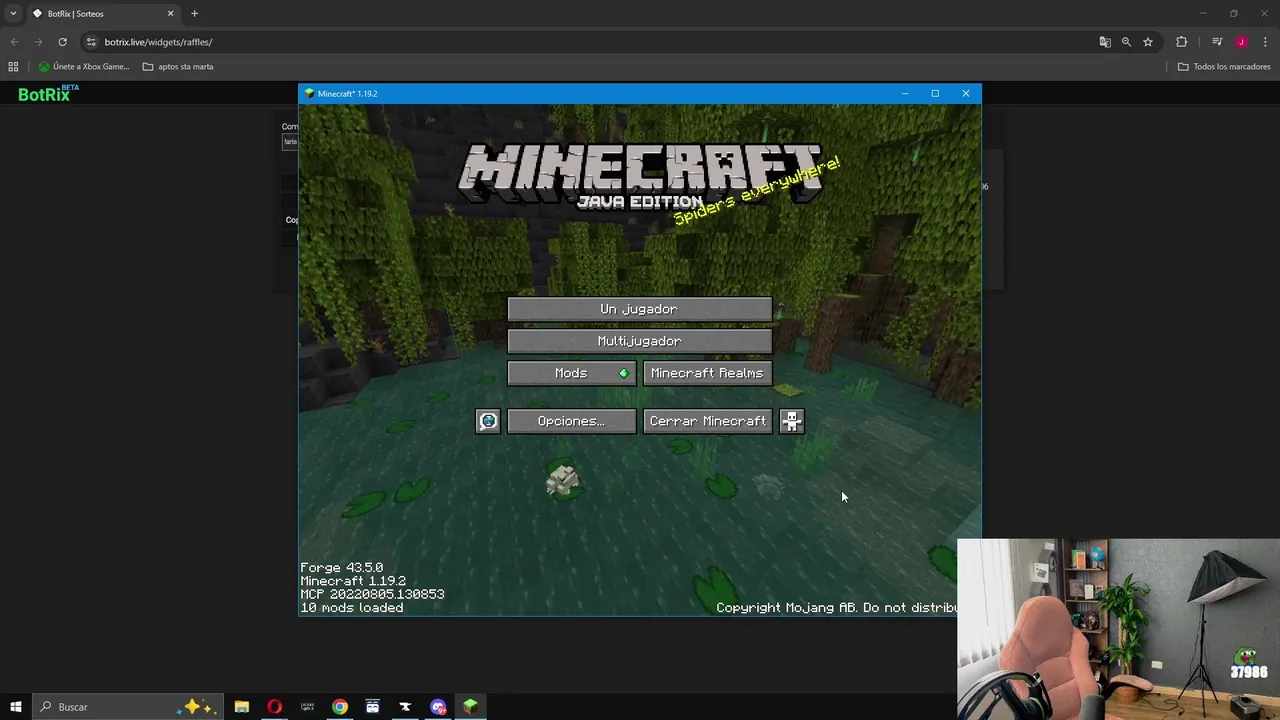Switch to Minecraft grass block taskbar icon
Viewport: 1280px width, 720px height.
click(470, 707)
